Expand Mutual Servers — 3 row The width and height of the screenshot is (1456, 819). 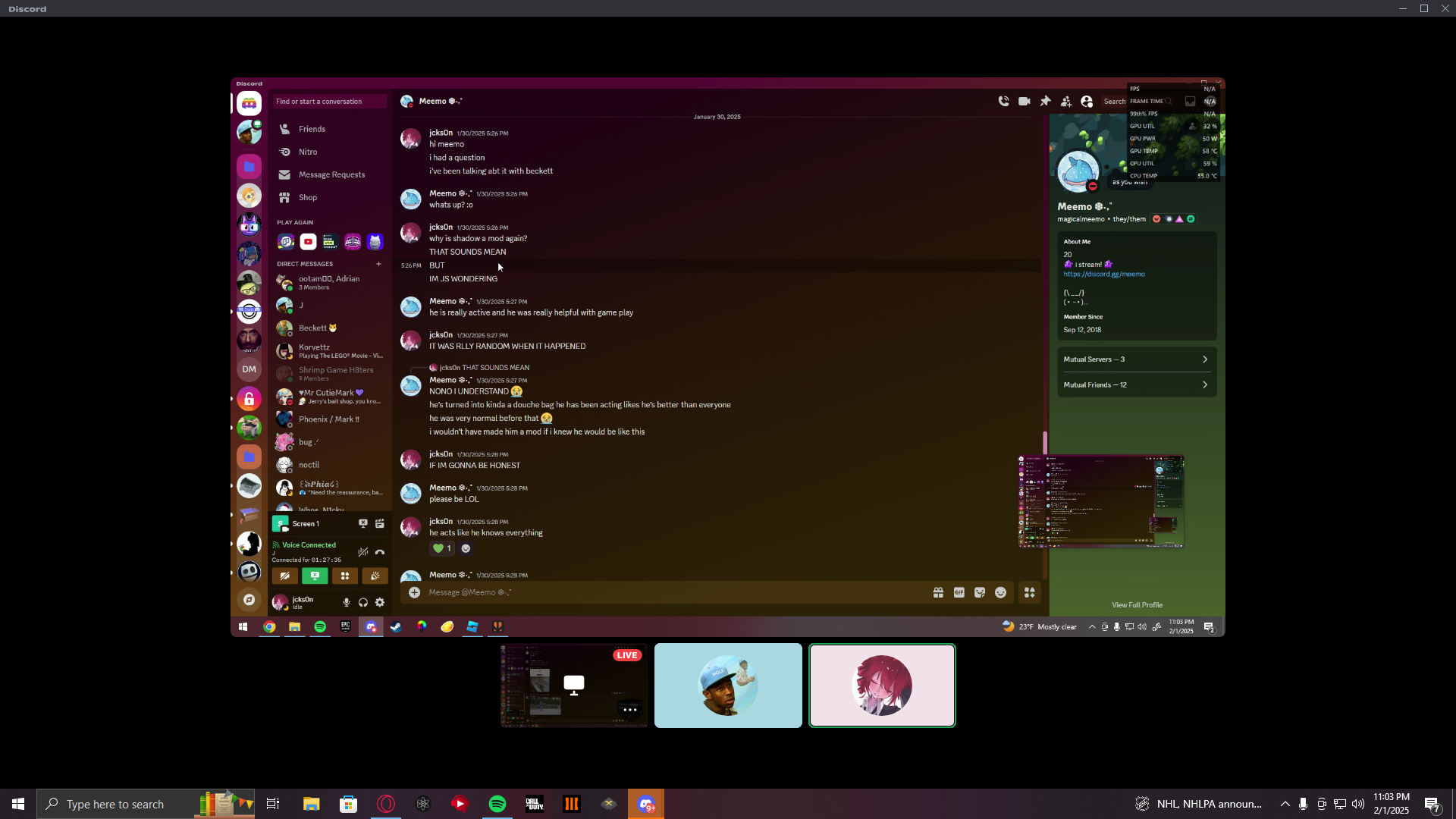tap(1136, 359)
